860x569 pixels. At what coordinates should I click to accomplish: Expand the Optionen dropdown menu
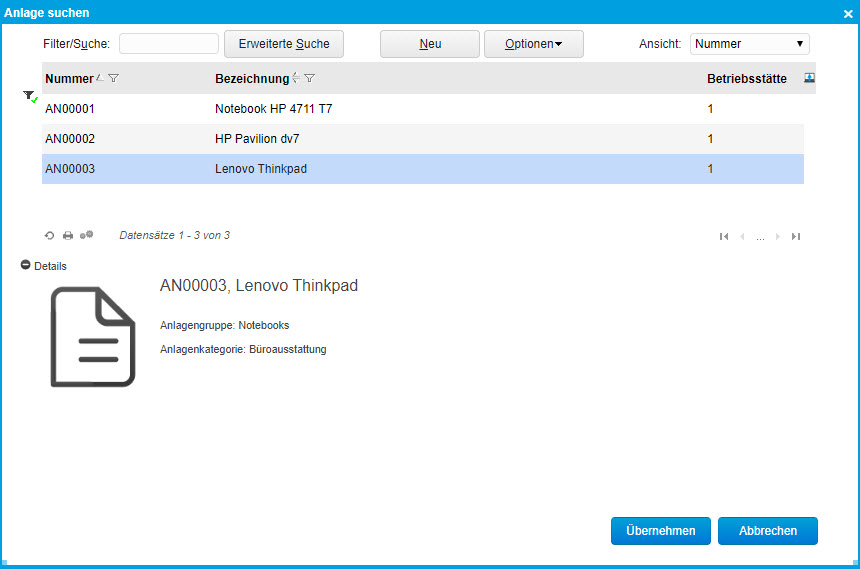tap(533, 44)
